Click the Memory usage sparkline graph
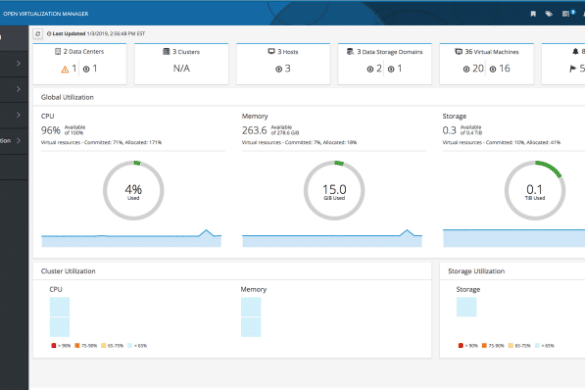 coord(332,238)
